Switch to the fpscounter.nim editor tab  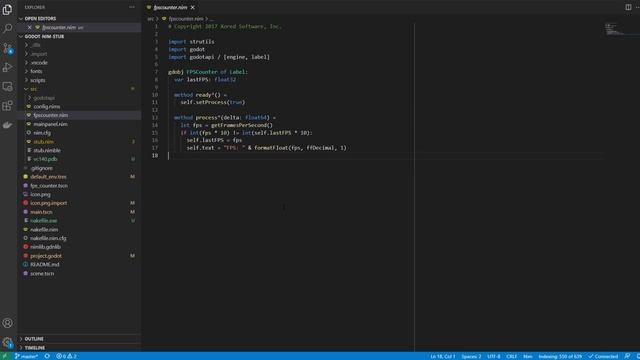point(171,7)
